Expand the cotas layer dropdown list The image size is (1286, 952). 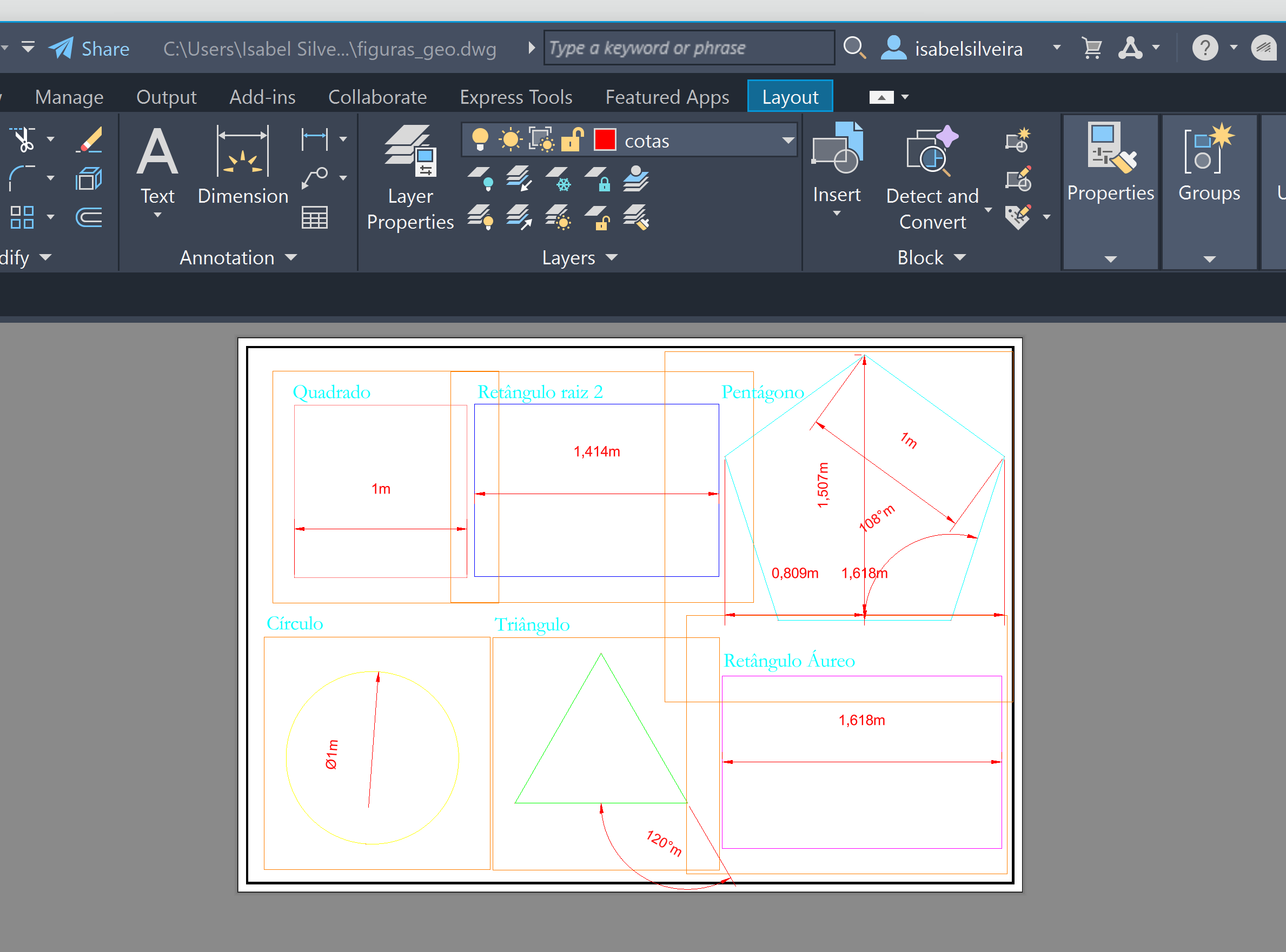[787, 140]
